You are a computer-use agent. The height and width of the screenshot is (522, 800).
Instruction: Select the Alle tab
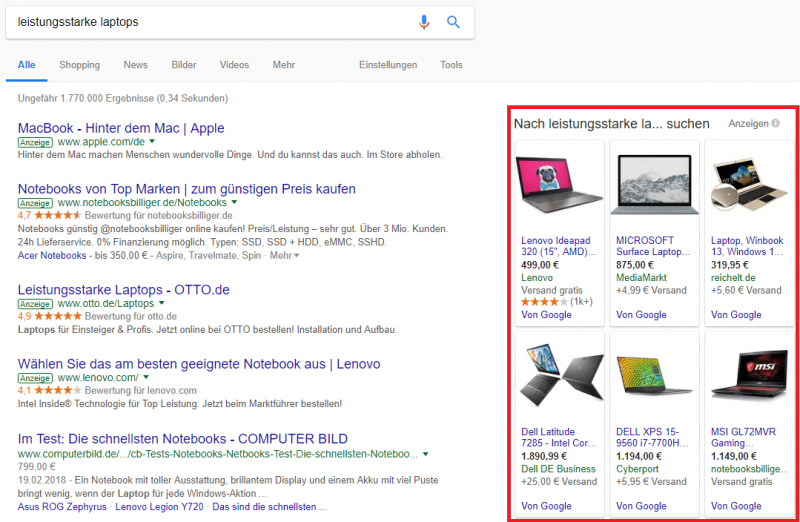[x=27, y=65]
